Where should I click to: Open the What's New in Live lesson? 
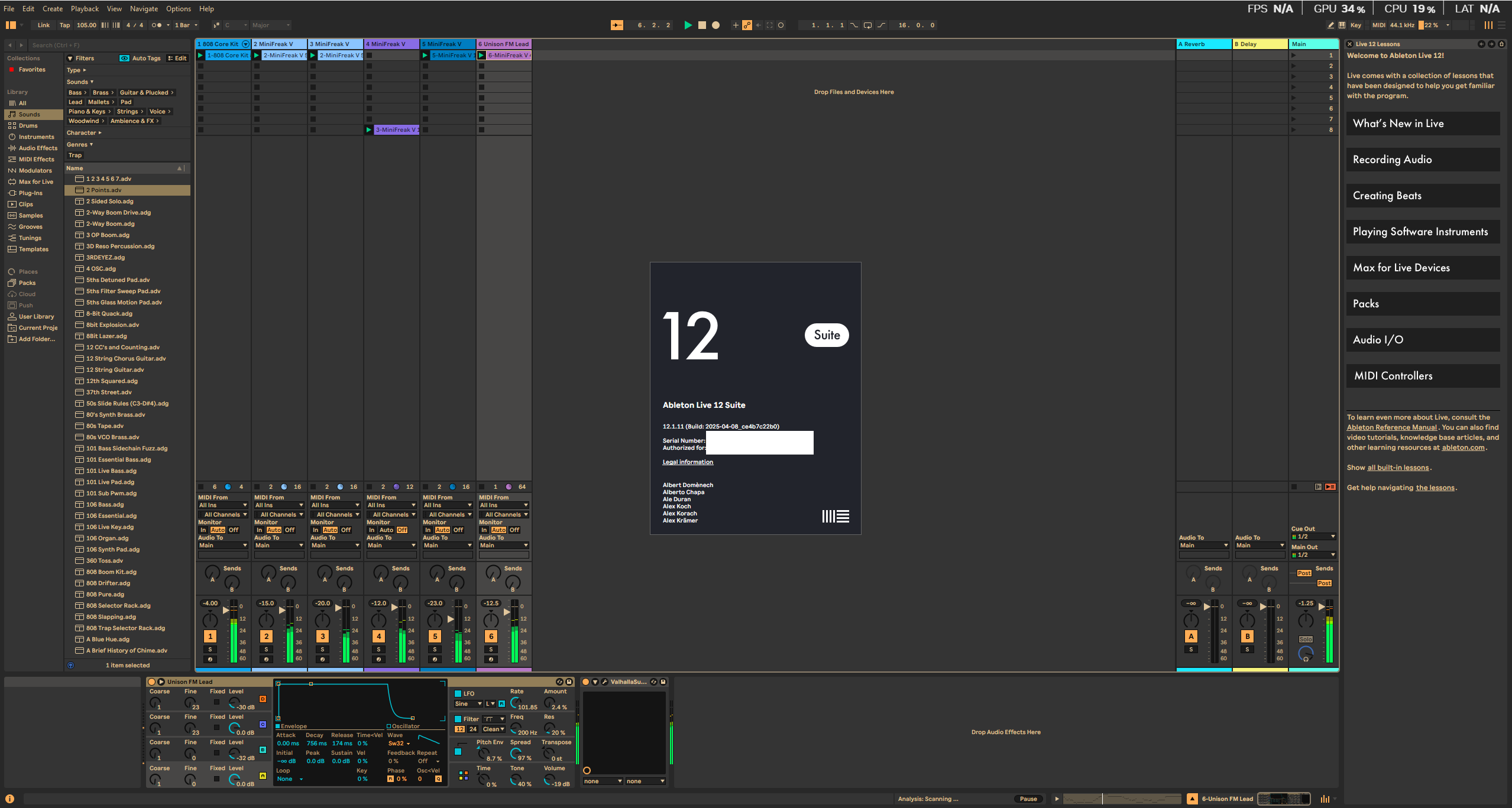1423,124
